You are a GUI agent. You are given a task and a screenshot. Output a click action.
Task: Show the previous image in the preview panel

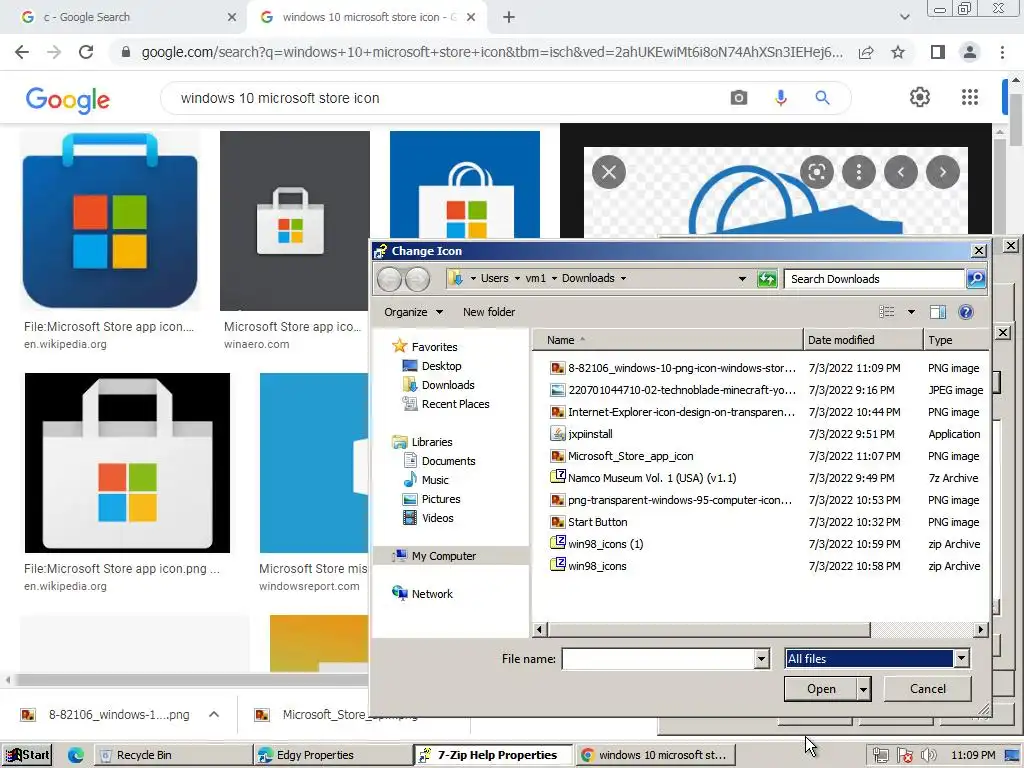[901, 172]
